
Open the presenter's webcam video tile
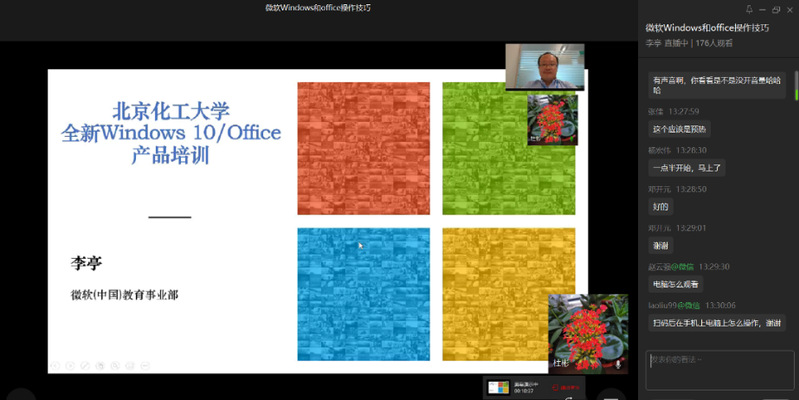point(530,67)
